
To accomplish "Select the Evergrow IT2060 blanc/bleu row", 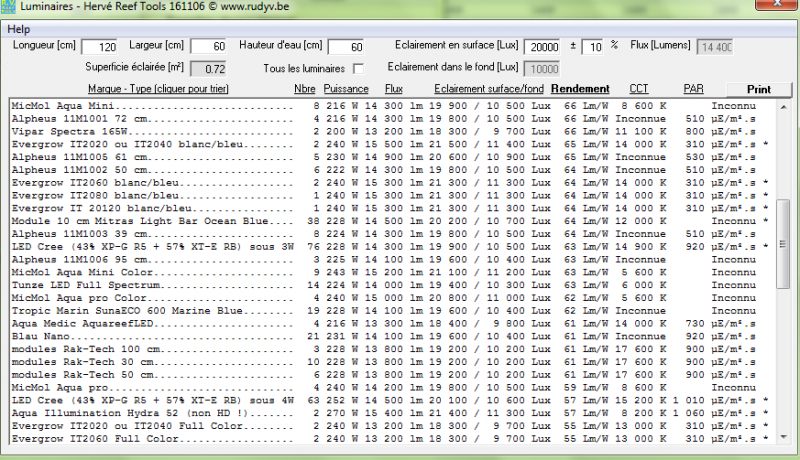I will [x=391, y=183].
